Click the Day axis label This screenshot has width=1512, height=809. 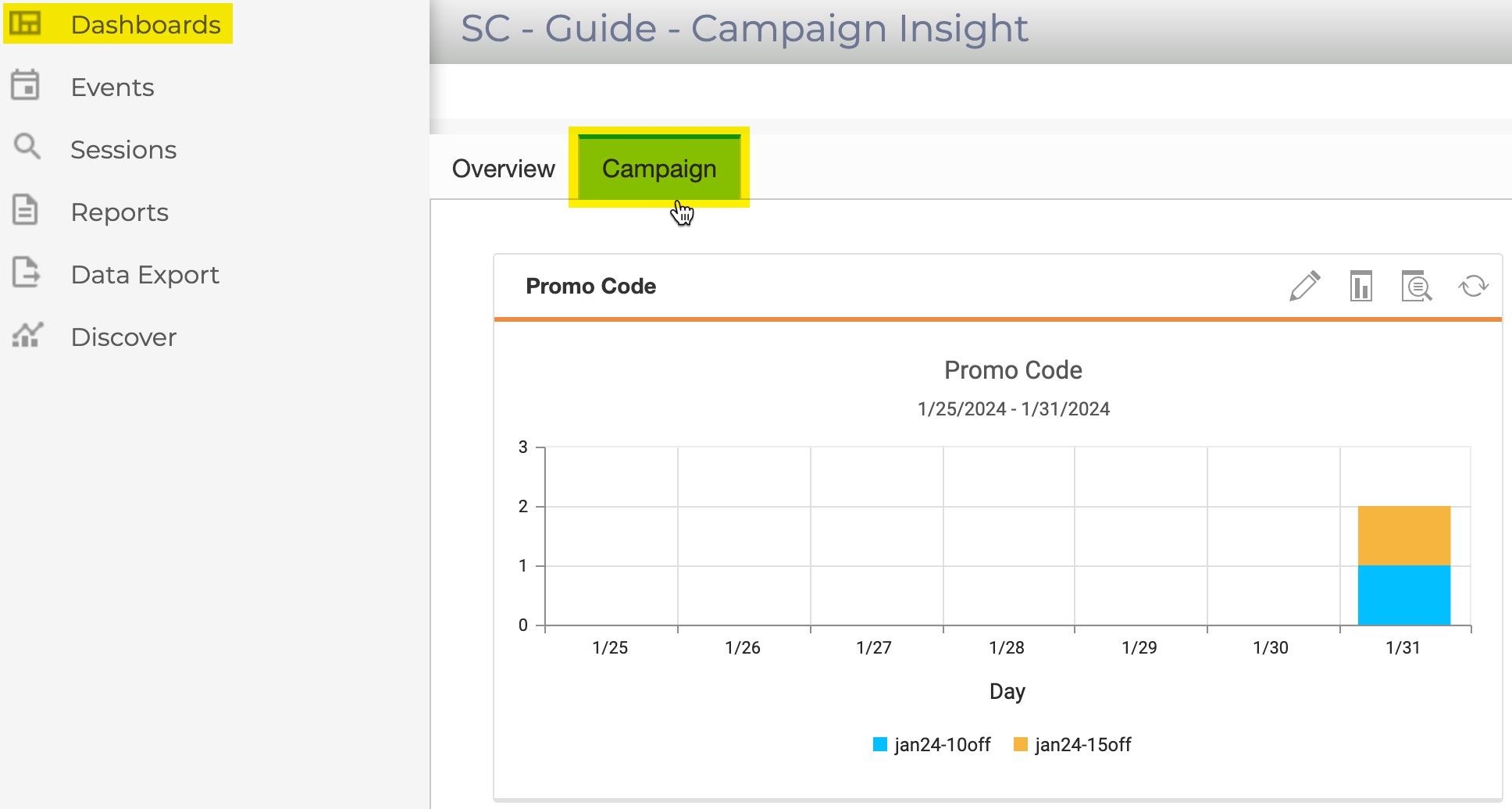[x=1007, y=690]
